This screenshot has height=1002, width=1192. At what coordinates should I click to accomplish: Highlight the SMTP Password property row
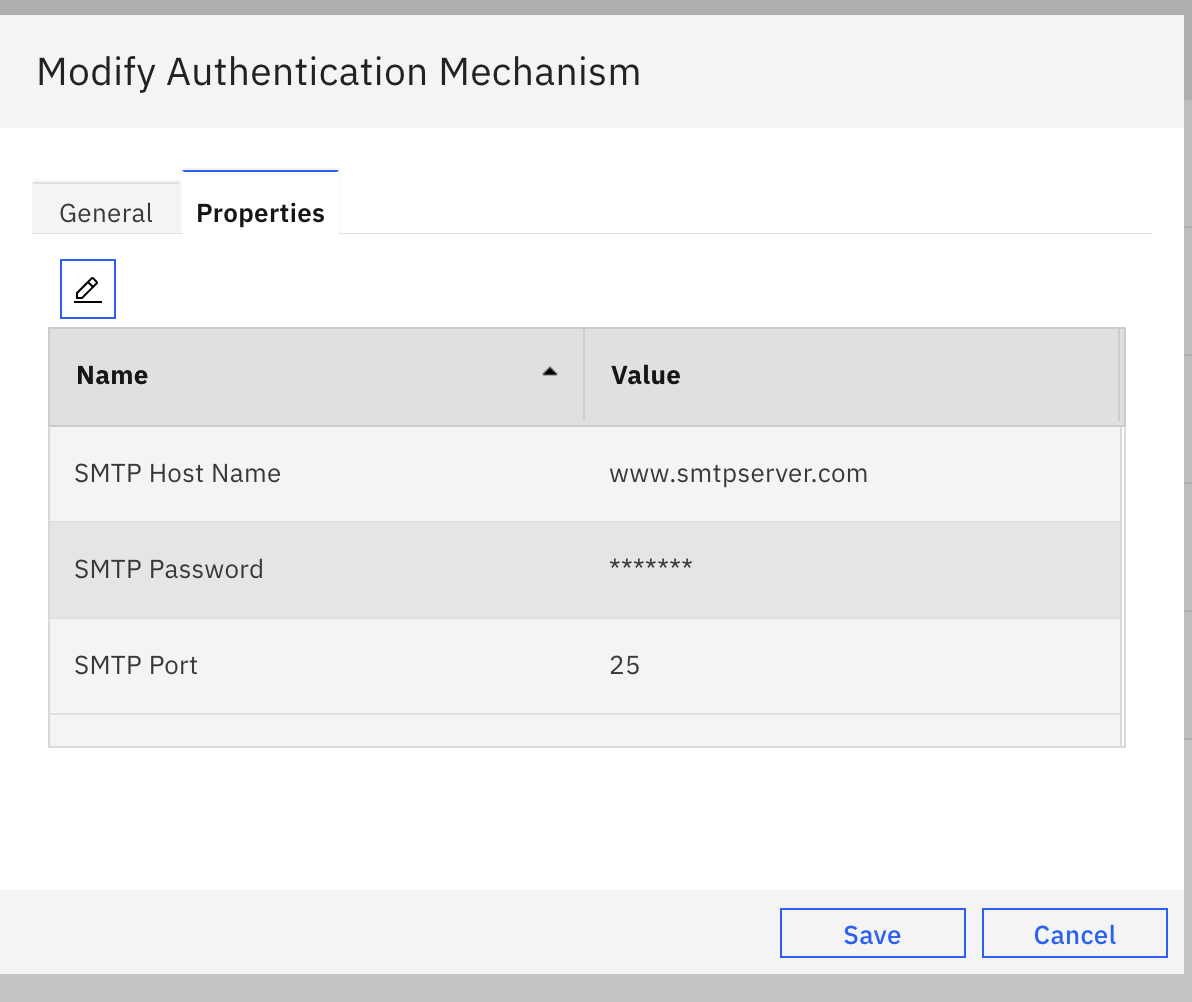click(169, 569)
